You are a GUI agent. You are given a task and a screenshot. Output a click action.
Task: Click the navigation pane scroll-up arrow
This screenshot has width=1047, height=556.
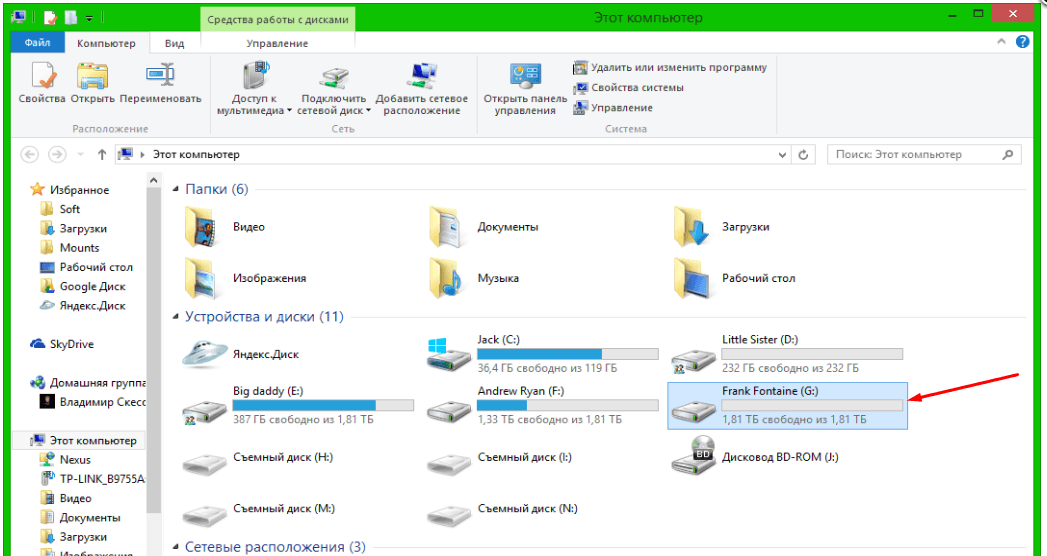[154, 181]
